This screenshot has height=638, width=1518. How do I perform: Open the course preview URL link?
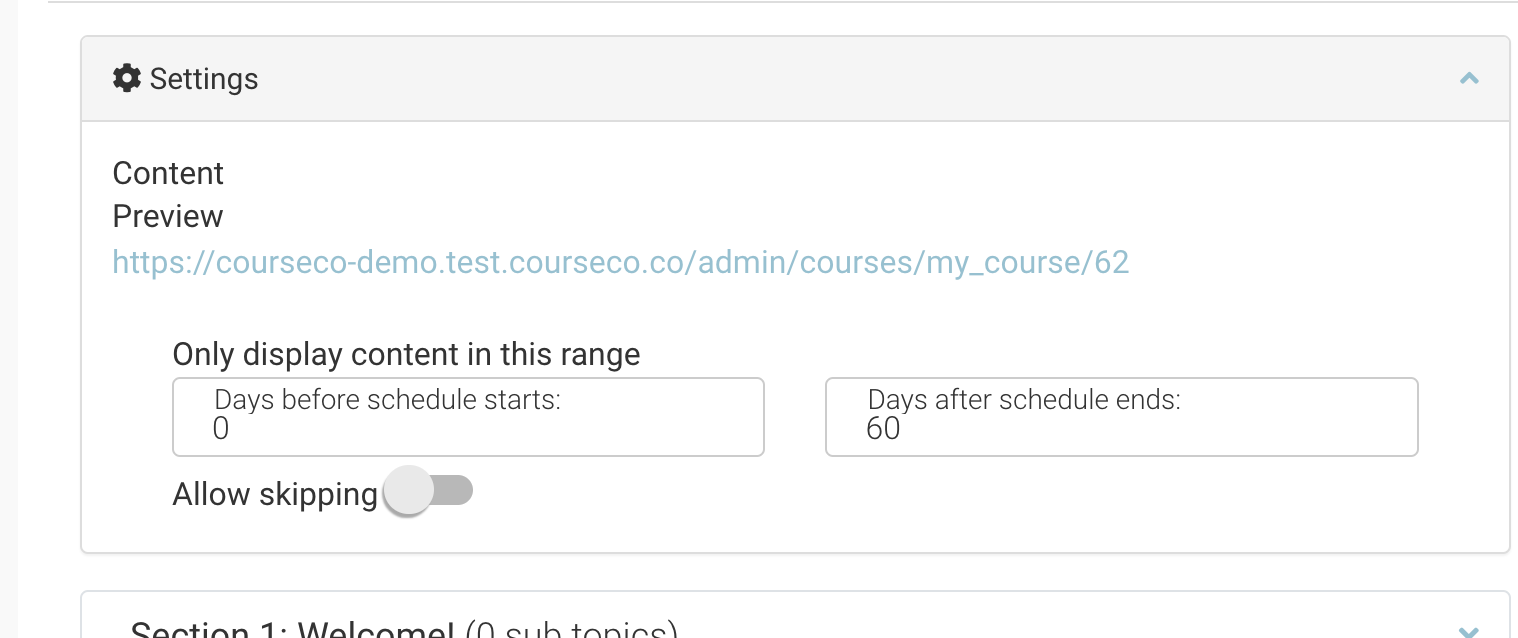coord(620,262)
